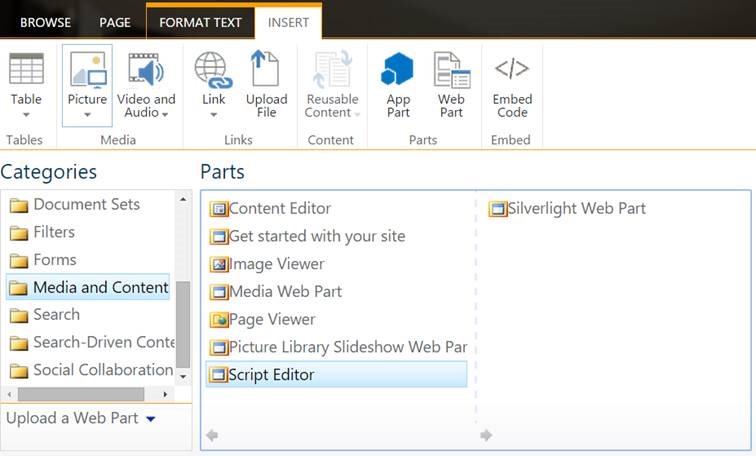The height and width of the screenshot is (456, 756).
Task: Click categories horizontal scroll right arrow
Action: click(x=165, y=394)
